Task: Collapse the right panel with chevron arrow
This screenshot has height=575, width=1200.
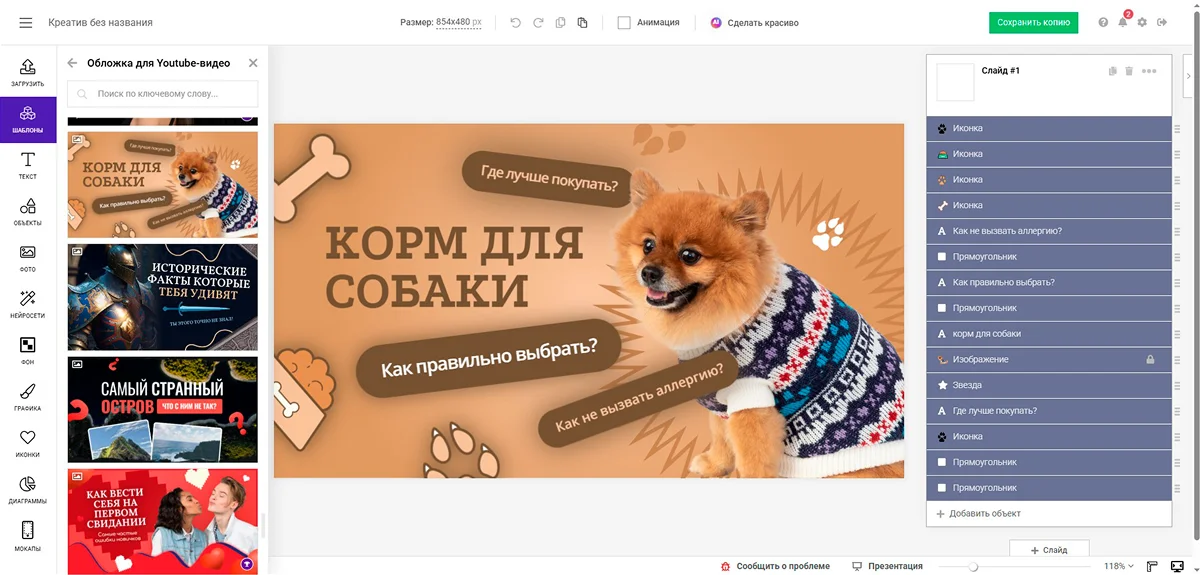Action: (1188, 75)
